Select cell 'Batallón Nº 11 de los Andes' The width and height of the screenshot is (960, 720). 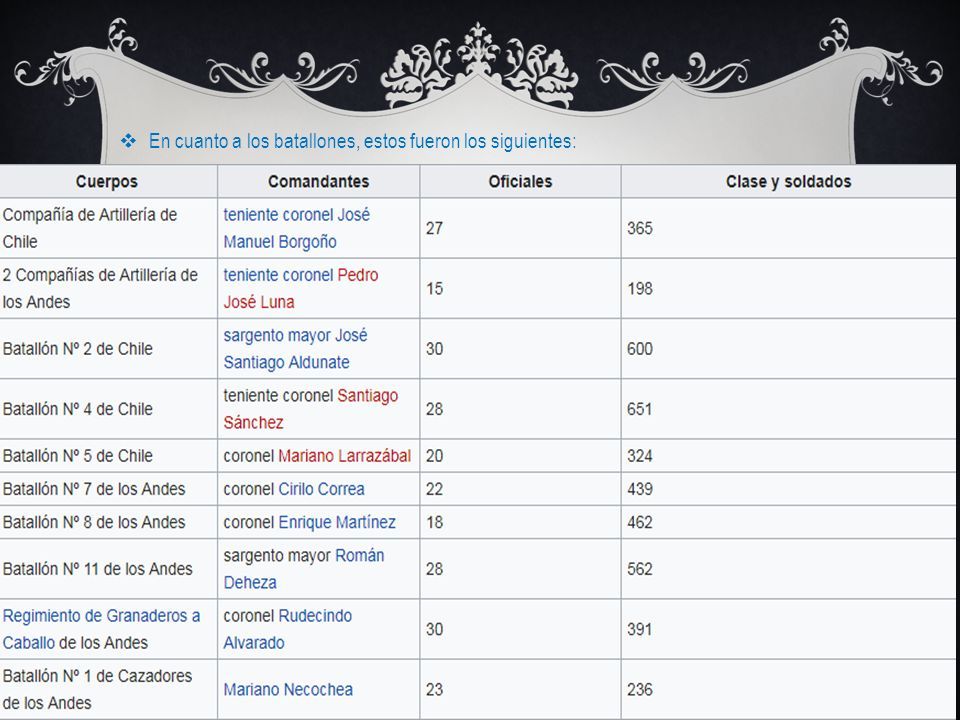[108, 569]
